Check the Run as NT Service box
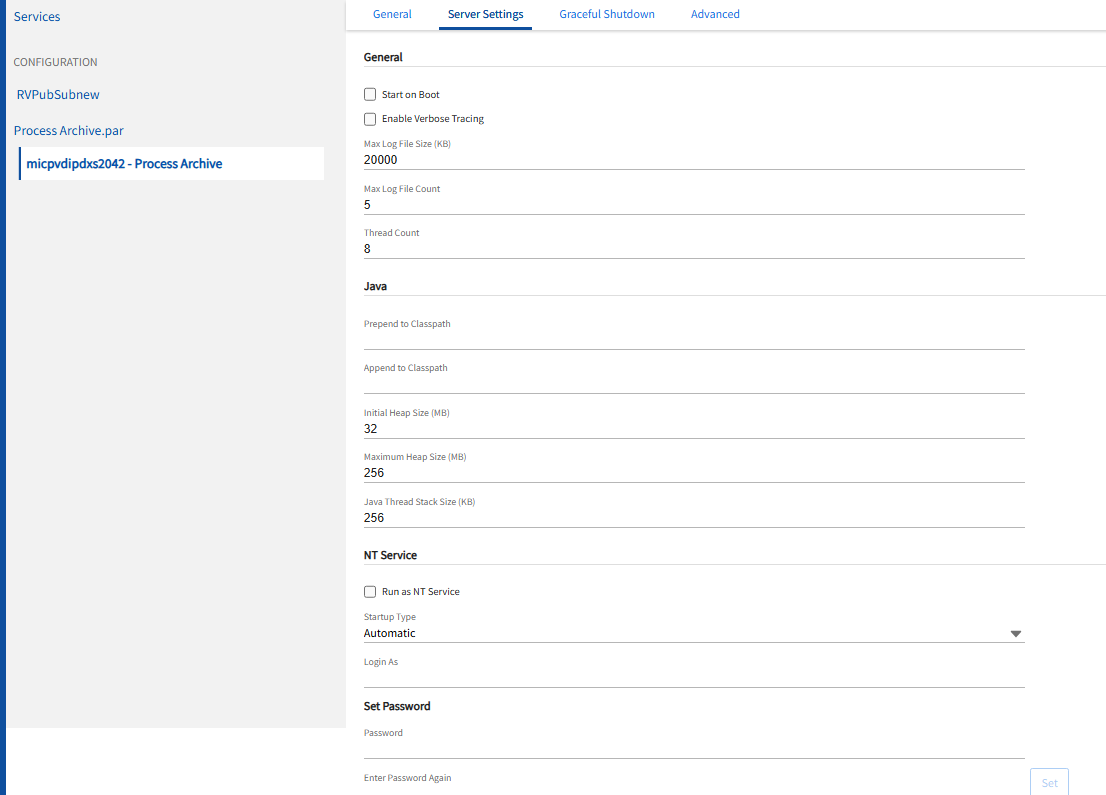This screenshot has width=1106, height=795. pyautogui.click(x=370, y=592)
